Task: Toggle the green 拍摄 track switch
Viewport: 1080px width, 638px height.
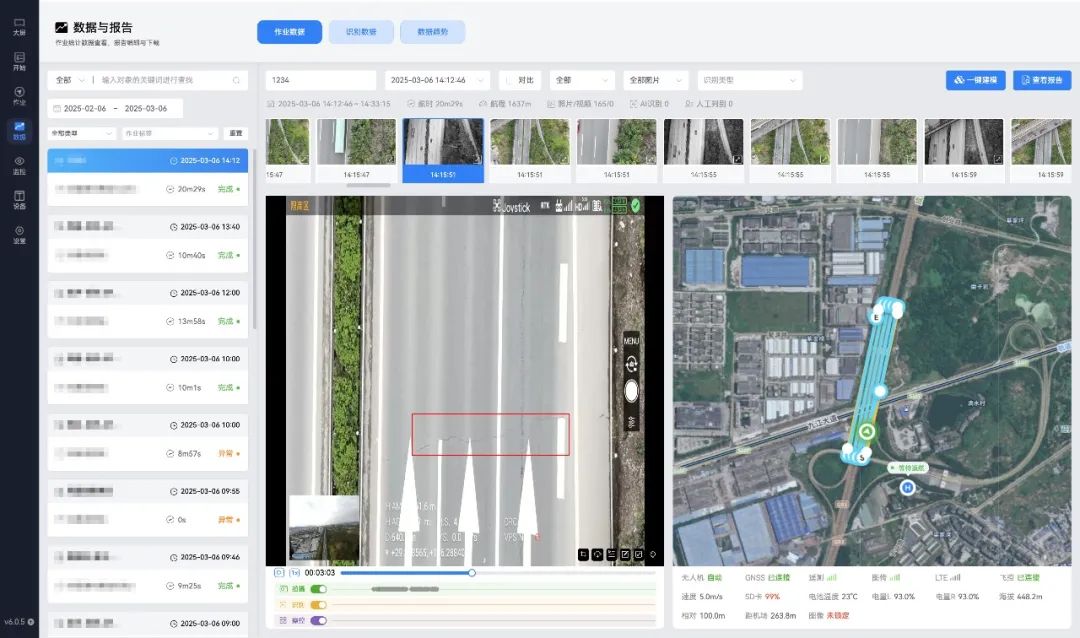Action: pyautogui.click(x=319, y=590)
